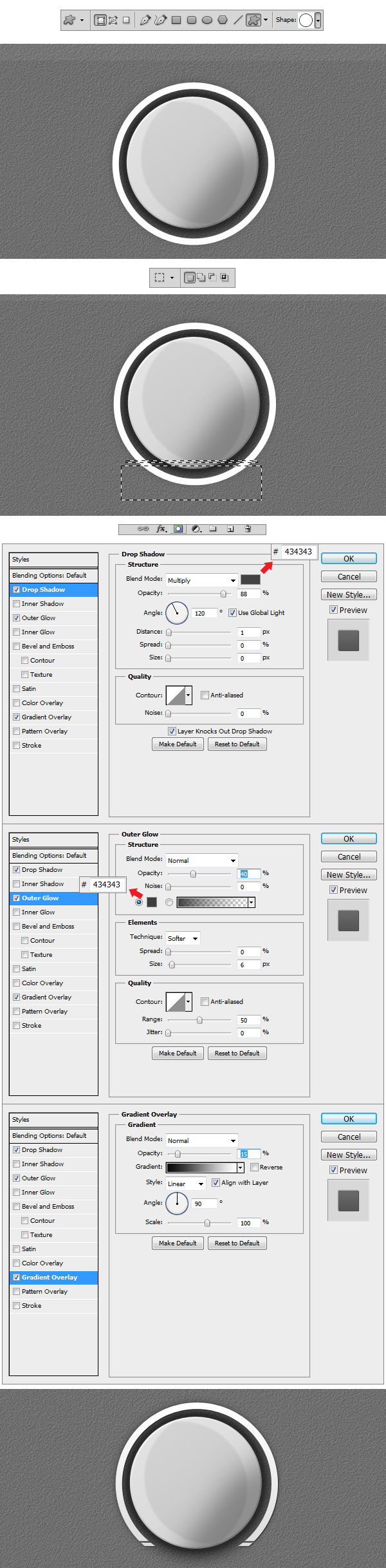Open custom shape geometry options arrow
This screenshot has height=1568, width=386.
(266, 20)
